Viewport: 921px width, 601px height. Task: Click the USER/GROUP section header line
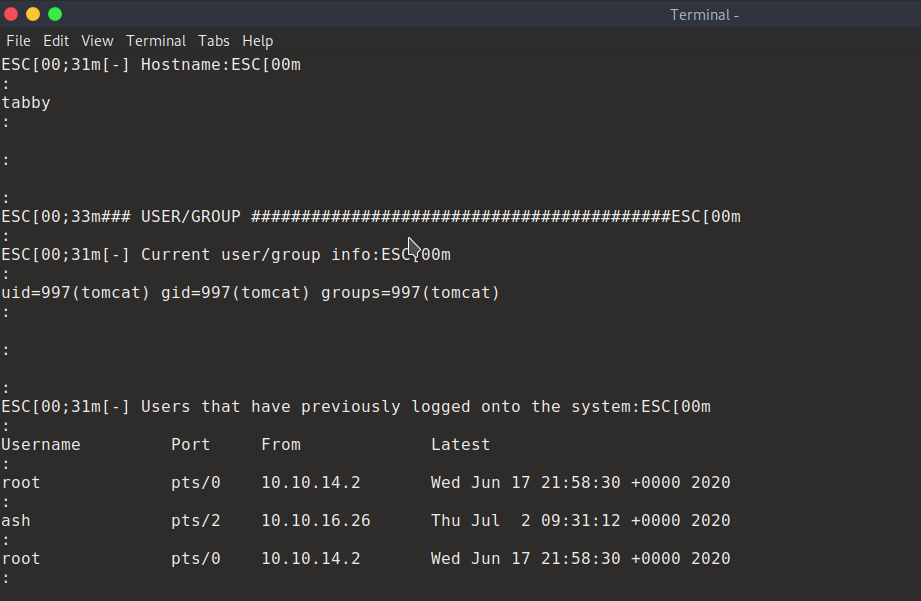point(370,217)
